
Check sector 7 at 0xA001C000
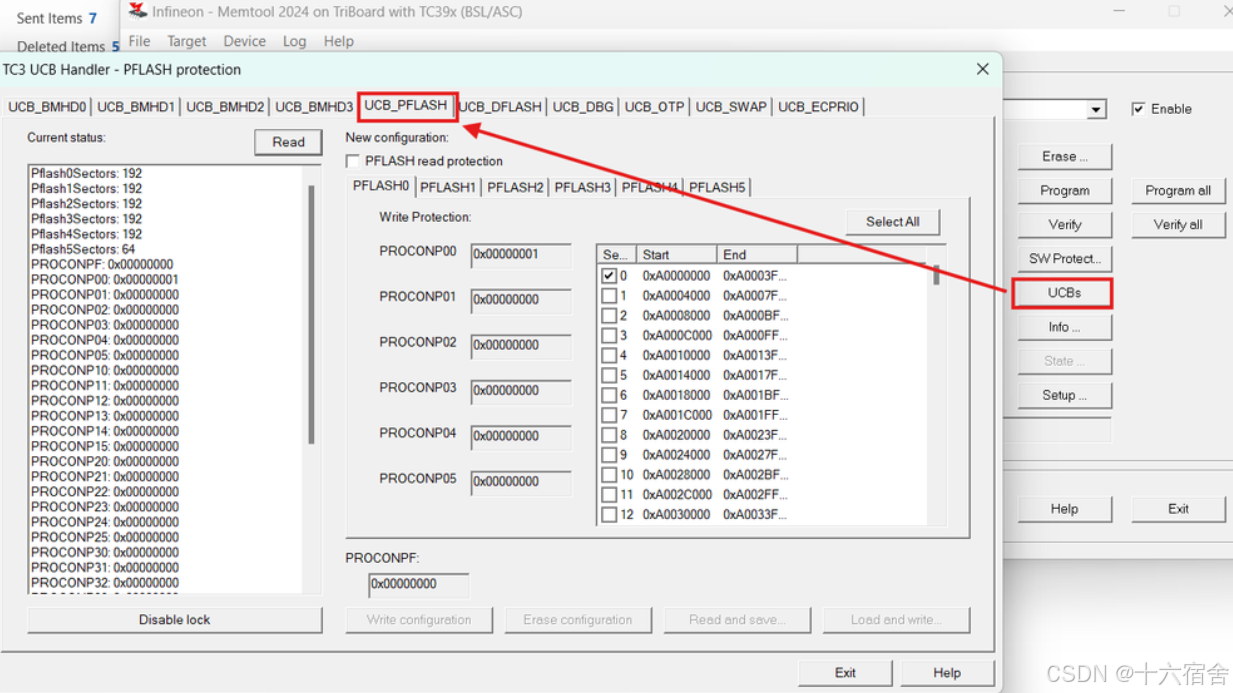tap(609, 415)
